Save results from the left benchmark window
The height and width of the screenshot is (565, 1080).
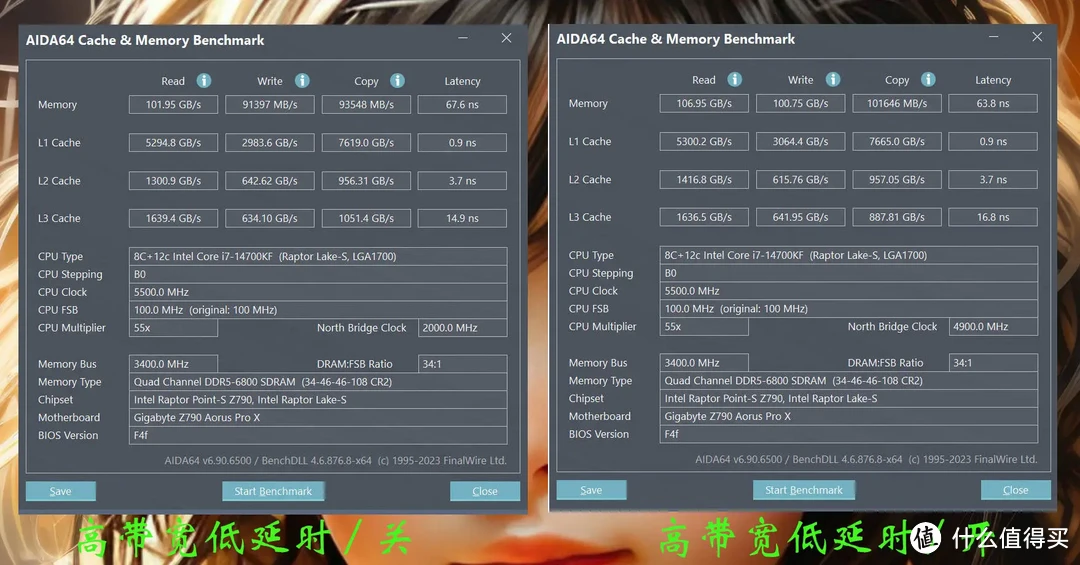tap(61, 491)
